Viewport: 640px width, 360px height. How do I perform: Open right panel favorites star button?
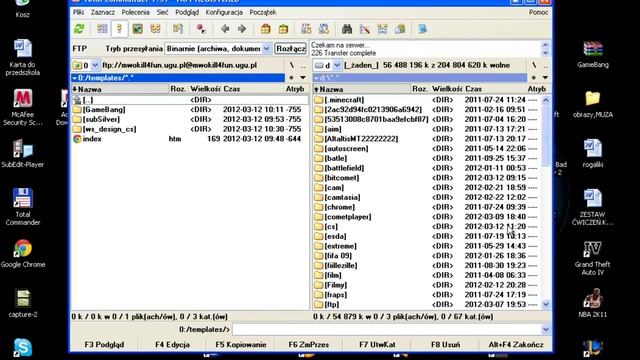tap(534, 78)
